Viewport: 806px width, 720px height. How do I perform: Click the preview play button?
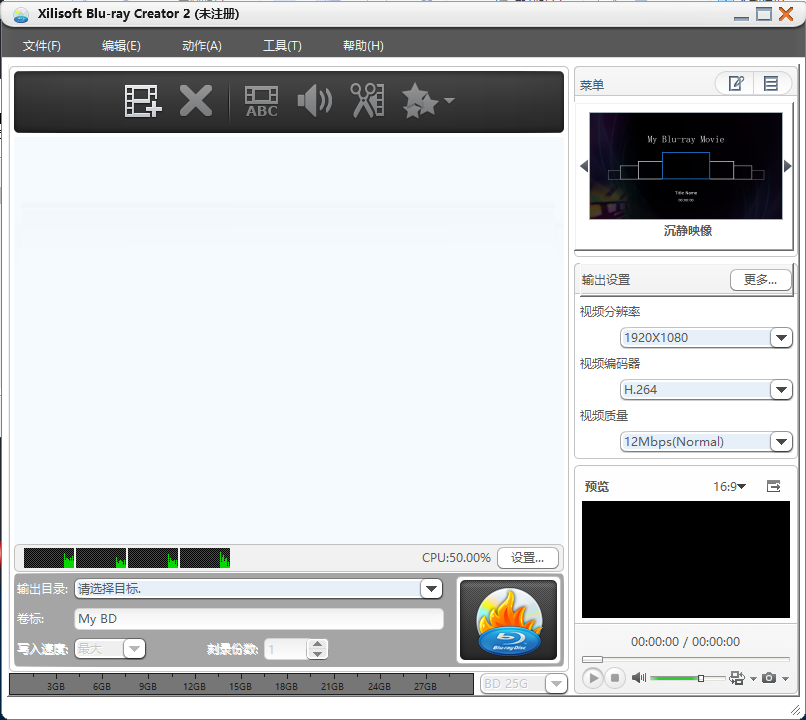click(592, 678)
